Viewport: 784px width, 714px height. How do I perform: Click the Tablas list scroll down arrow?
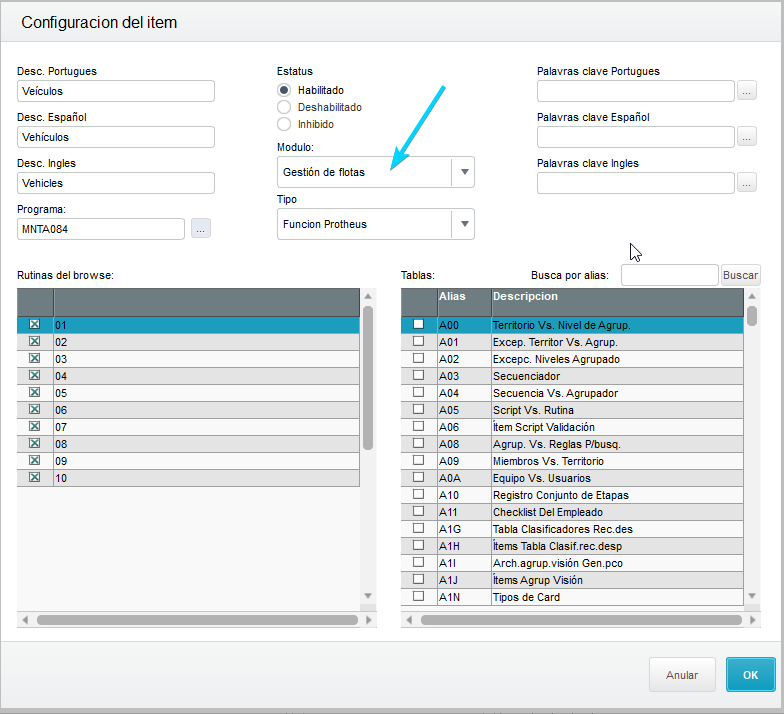click(x=752, y=596)
